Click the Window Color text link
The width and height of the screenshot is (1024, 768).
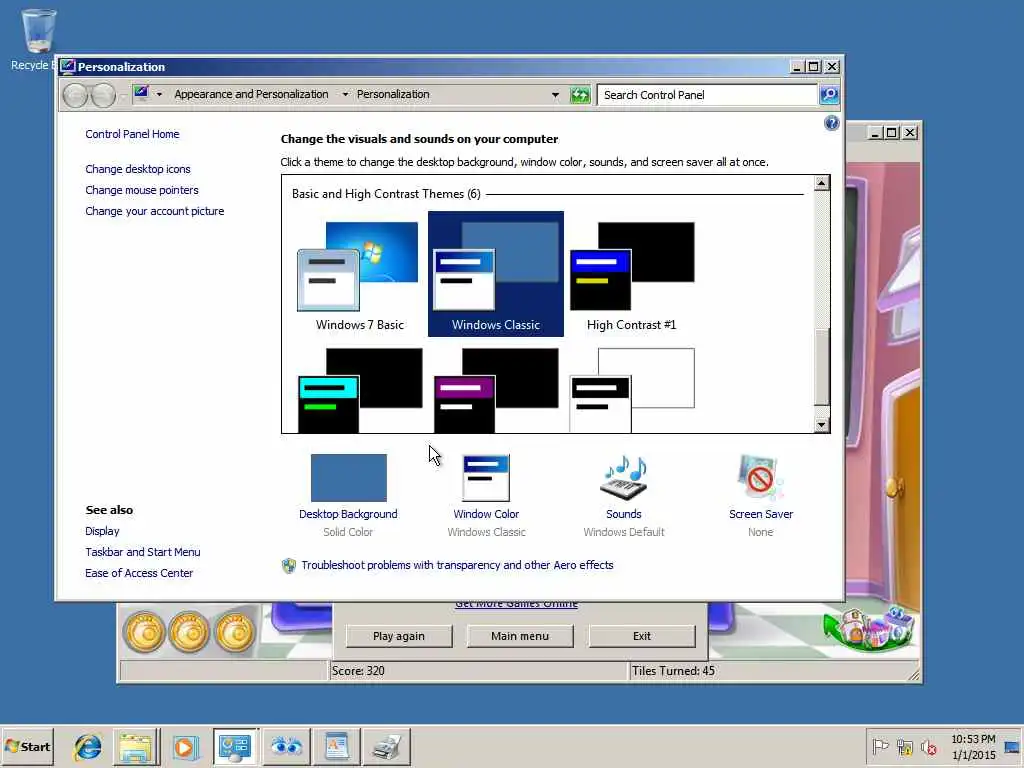point(486,514)
